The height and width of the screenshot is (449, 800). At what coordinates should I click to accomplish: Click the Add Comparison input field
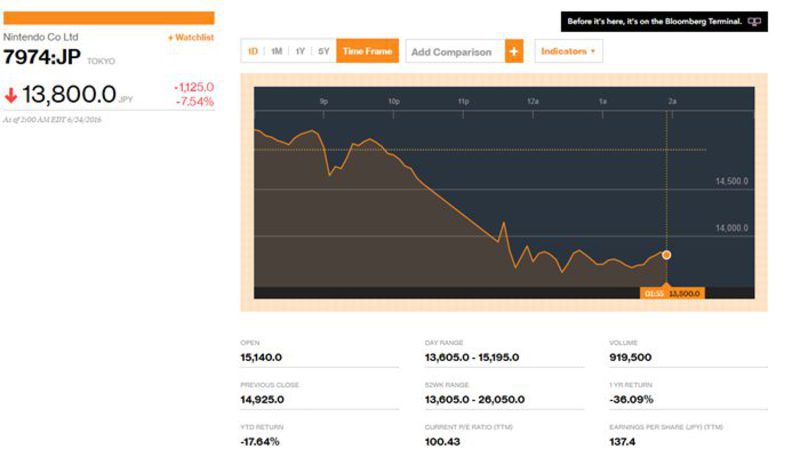point(452,51)
